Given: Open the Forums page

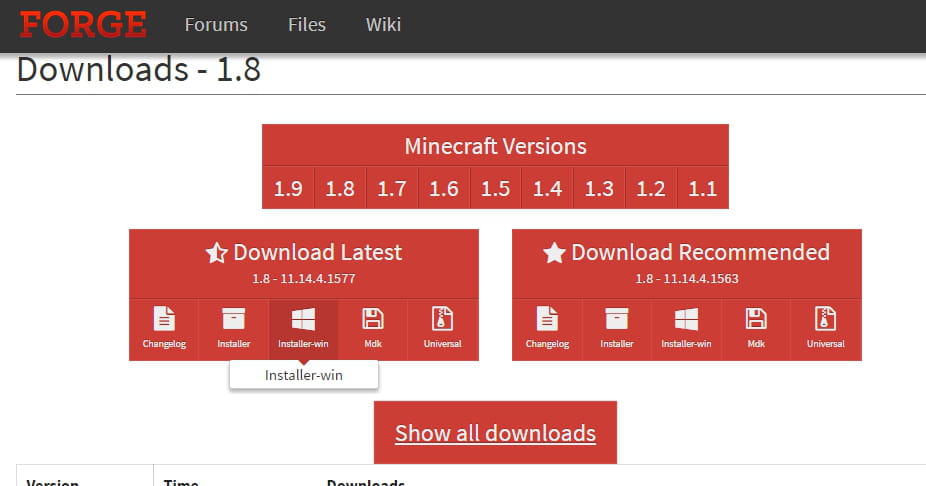Looking at the screenshot, I should [x=216, y=25].
